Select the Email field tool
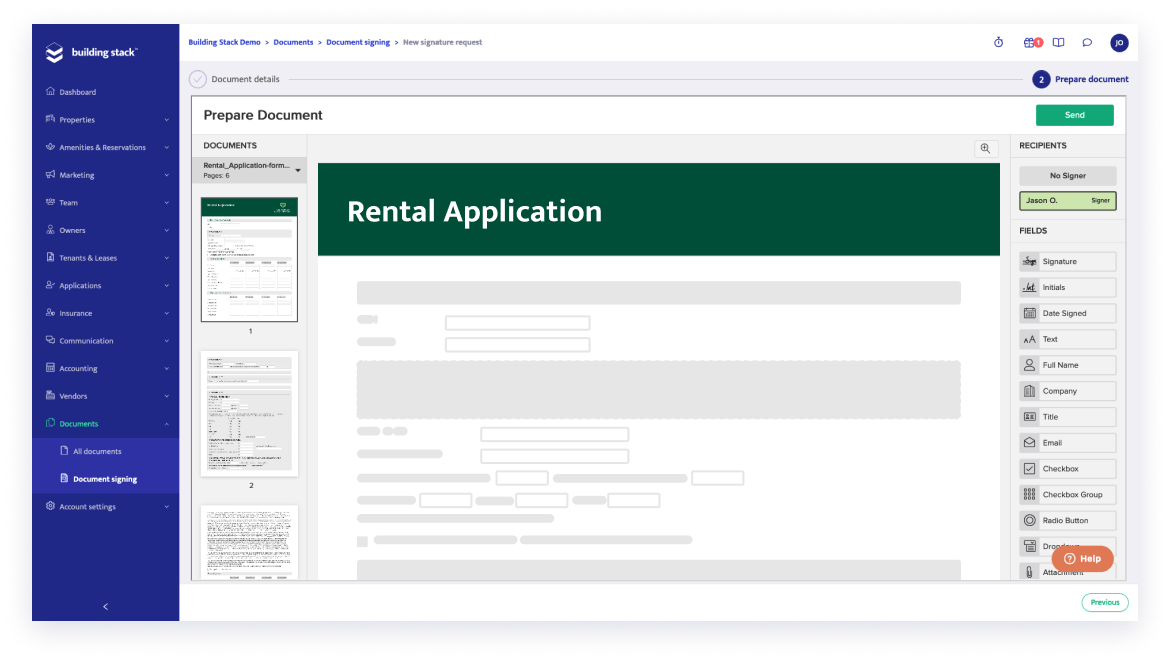This screenshot has height=662, width=1170. point(1067,442)
